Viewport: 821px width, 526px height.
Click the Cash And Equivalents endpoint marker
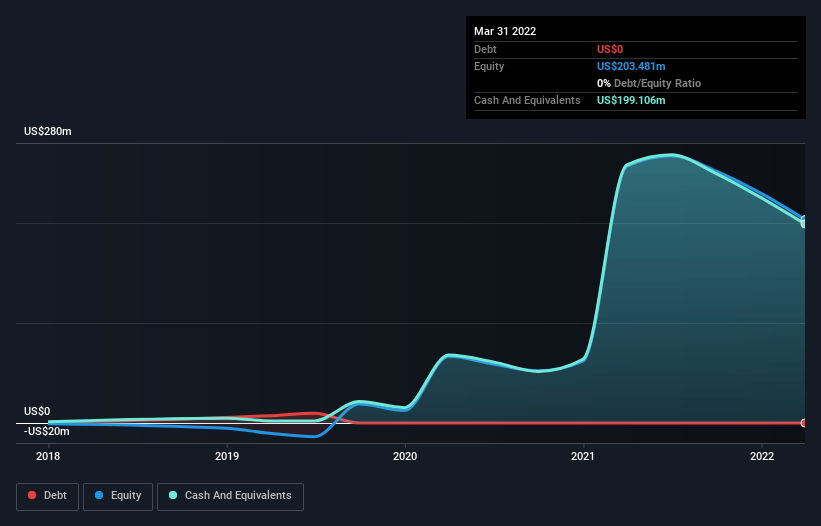pyautogui.click(x=804, y=223)
